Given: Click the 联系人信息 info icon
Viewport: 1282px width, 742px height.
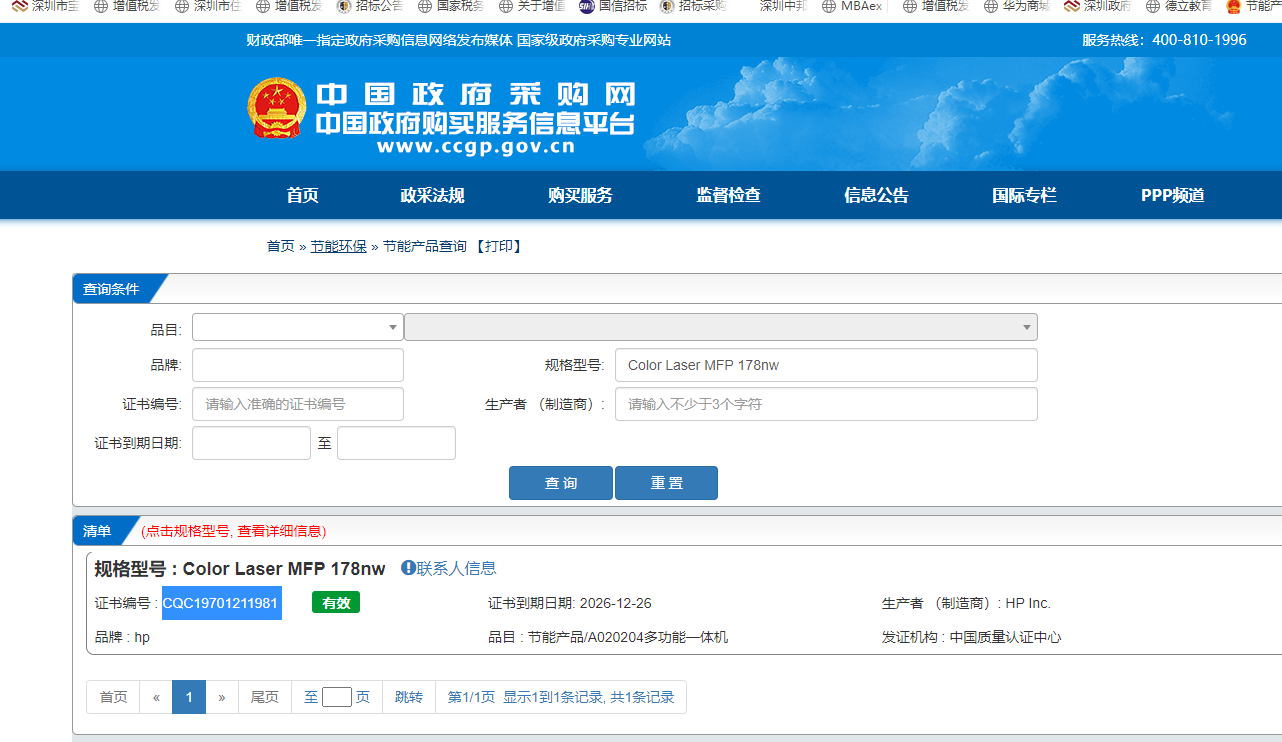Looking at the screenshot, I should (x=408, y=568).
